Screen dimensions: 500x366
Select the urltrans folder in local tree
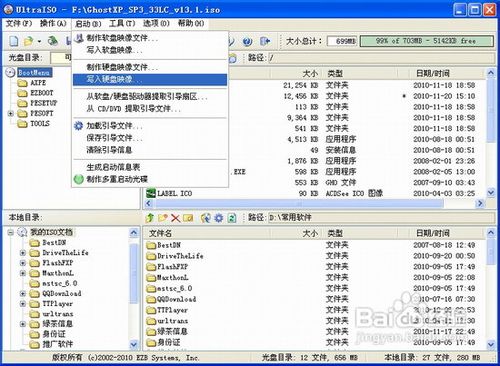click(58, 314)
